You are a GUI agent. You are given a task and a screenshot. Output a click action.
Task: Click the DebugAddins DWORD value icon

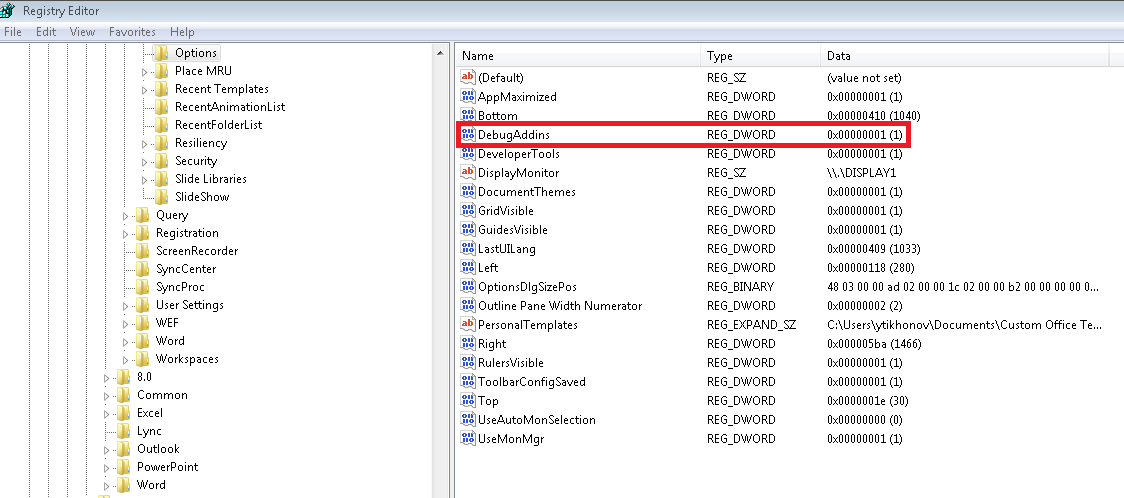pyautogui.click(x=467, y=134)
